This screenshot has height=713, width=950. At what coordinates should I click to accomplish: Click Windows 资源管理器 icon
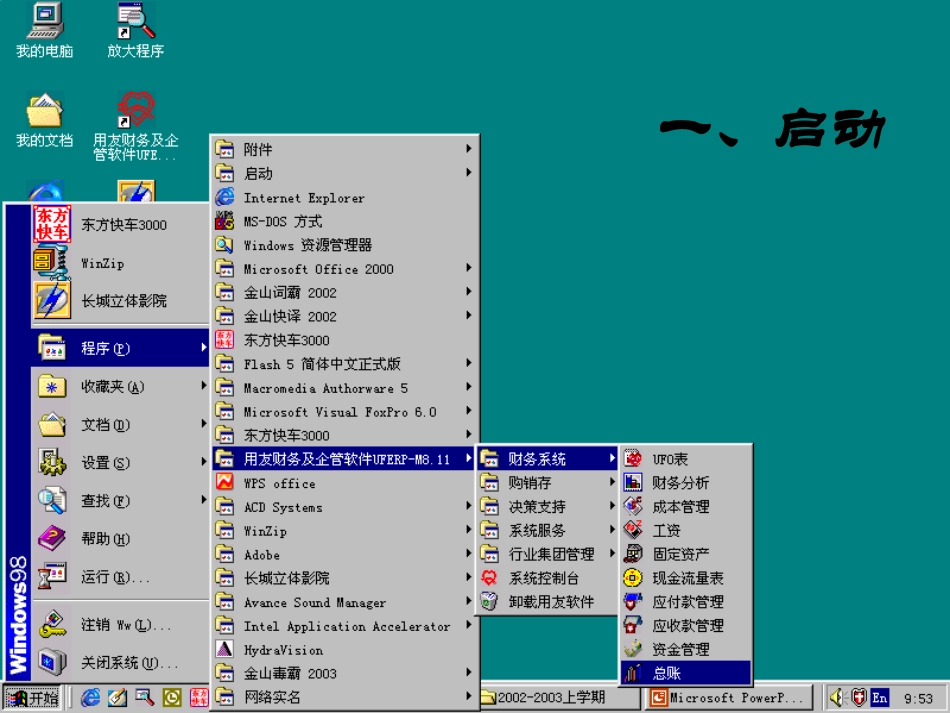[225, 245]
